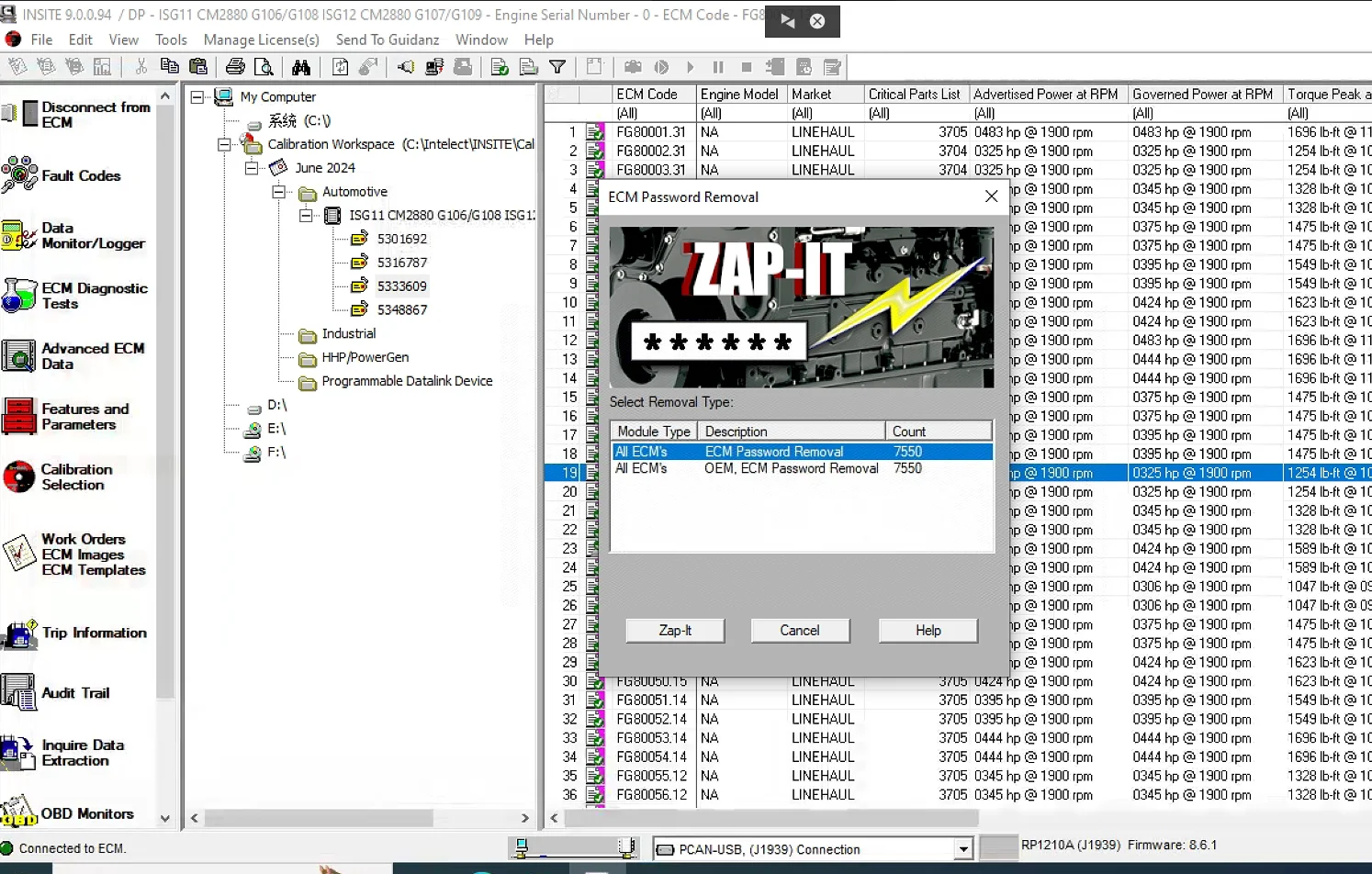Open the Manage License(s) menu
The width and height of the screenshot is (1372, 874).
pos(261,39)
